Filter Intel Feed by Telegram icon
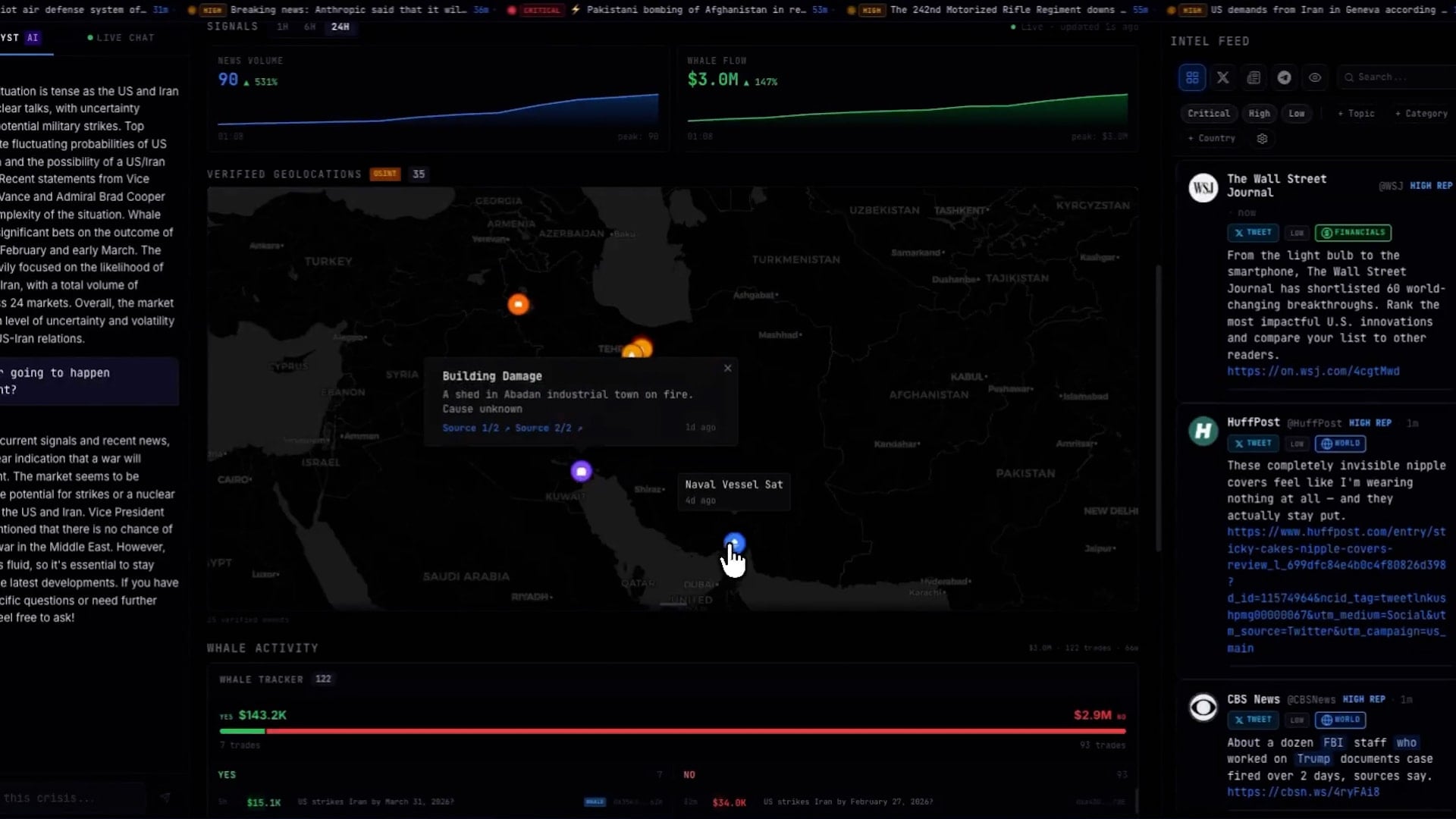 coord(1284,77)
